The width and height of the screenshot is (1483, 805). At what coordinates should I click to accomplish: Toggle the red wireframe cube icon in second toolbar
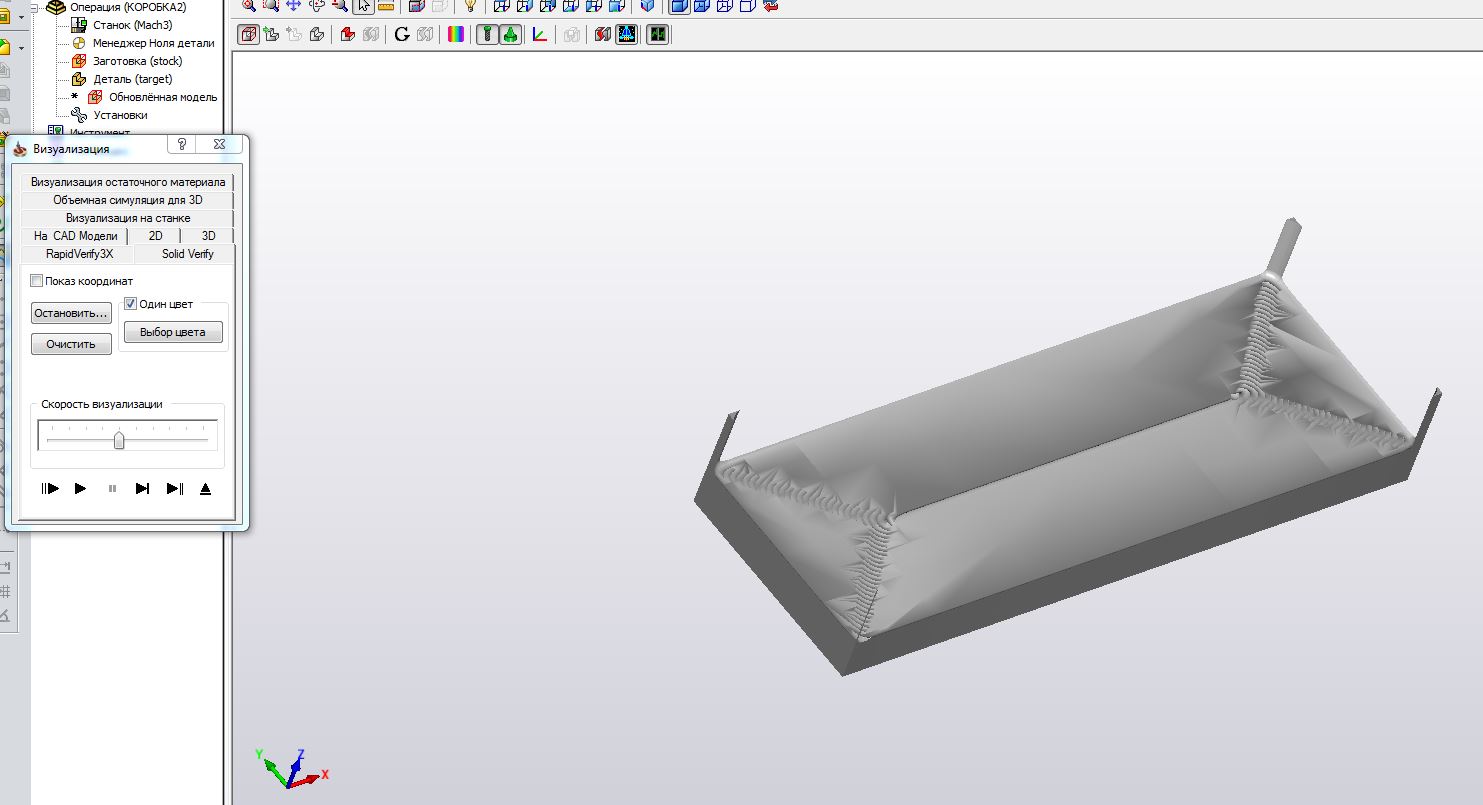coord(248,35)
